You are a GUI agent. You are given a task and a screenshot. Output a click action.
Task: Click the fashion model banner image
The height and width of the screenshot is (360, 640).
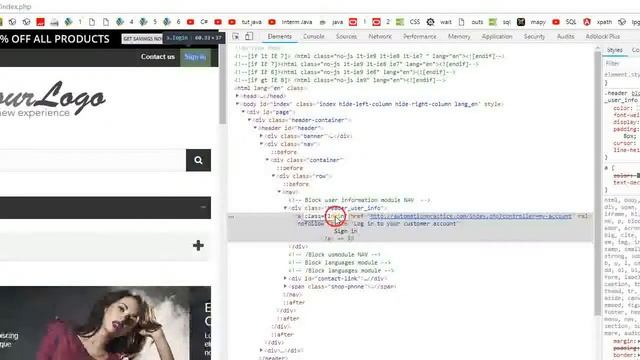point(105,323)
